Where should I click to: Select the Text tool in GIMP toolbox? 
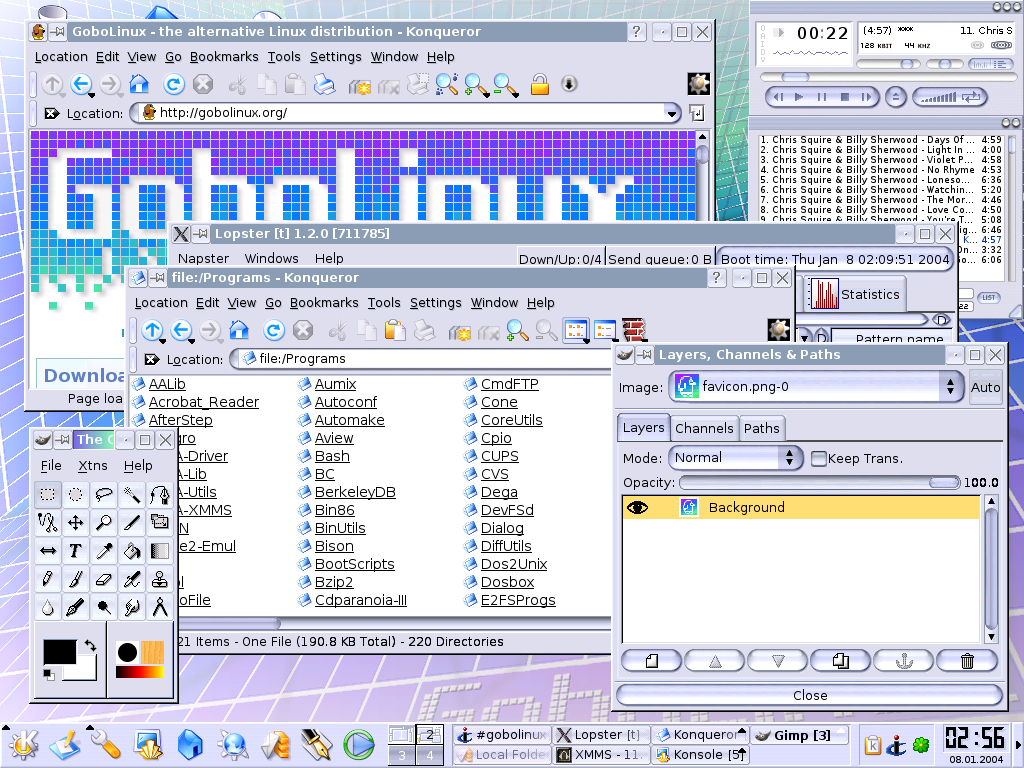[x=76, y=551]
